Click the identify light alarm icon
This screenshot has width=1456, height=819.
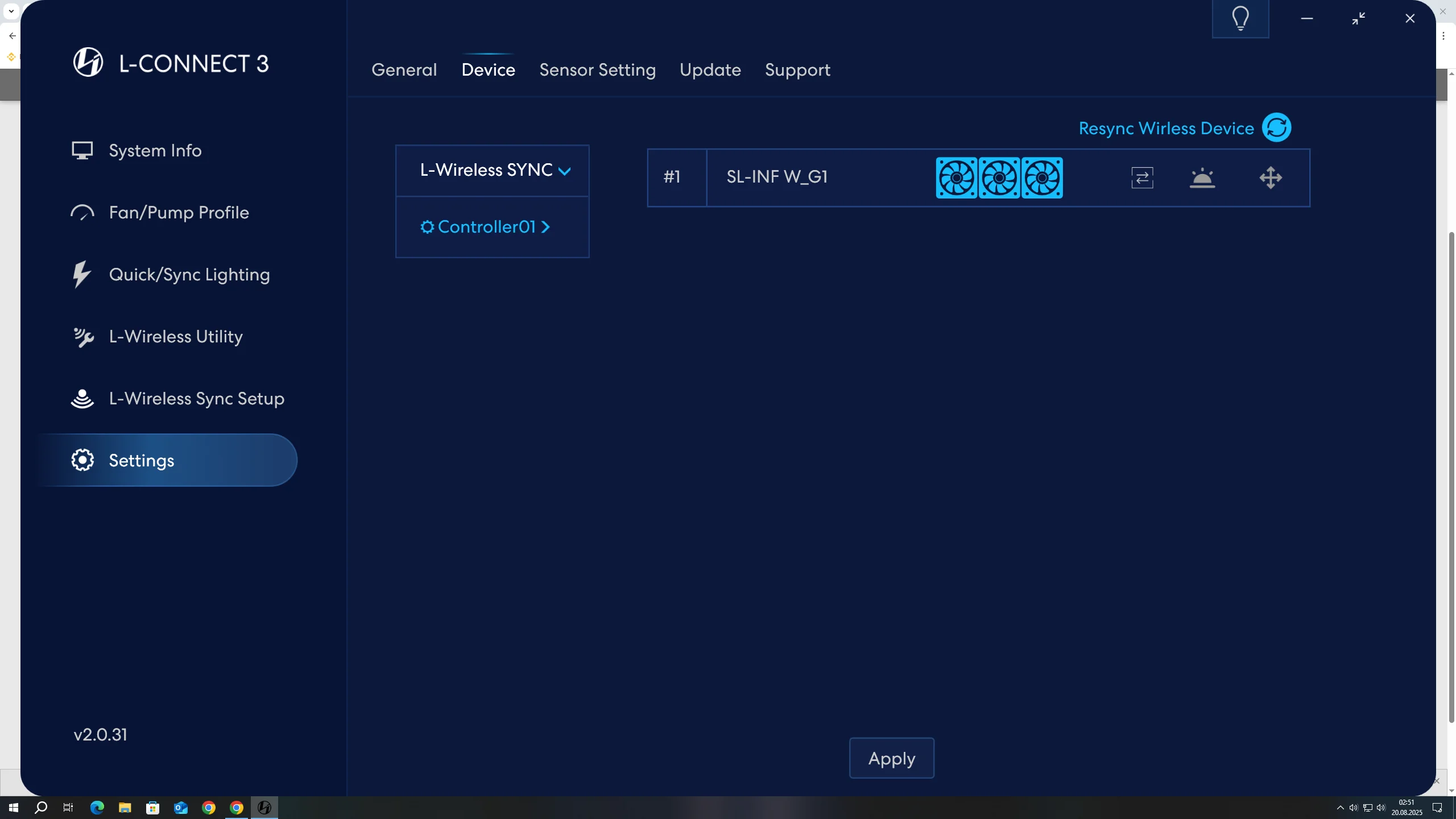coord(1202,177)
